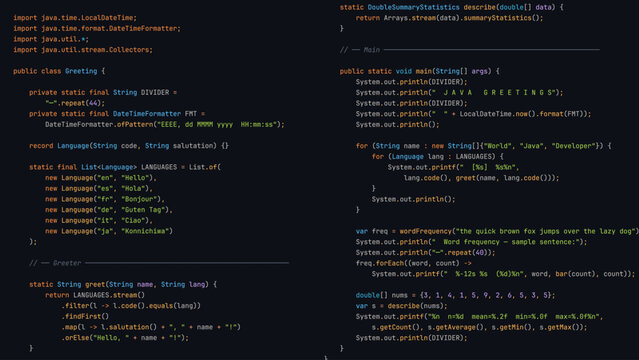This screenshot has height=360, width=639.
Task: Click the 'public class Greeting {' declaration
Action: coord(59,71)
